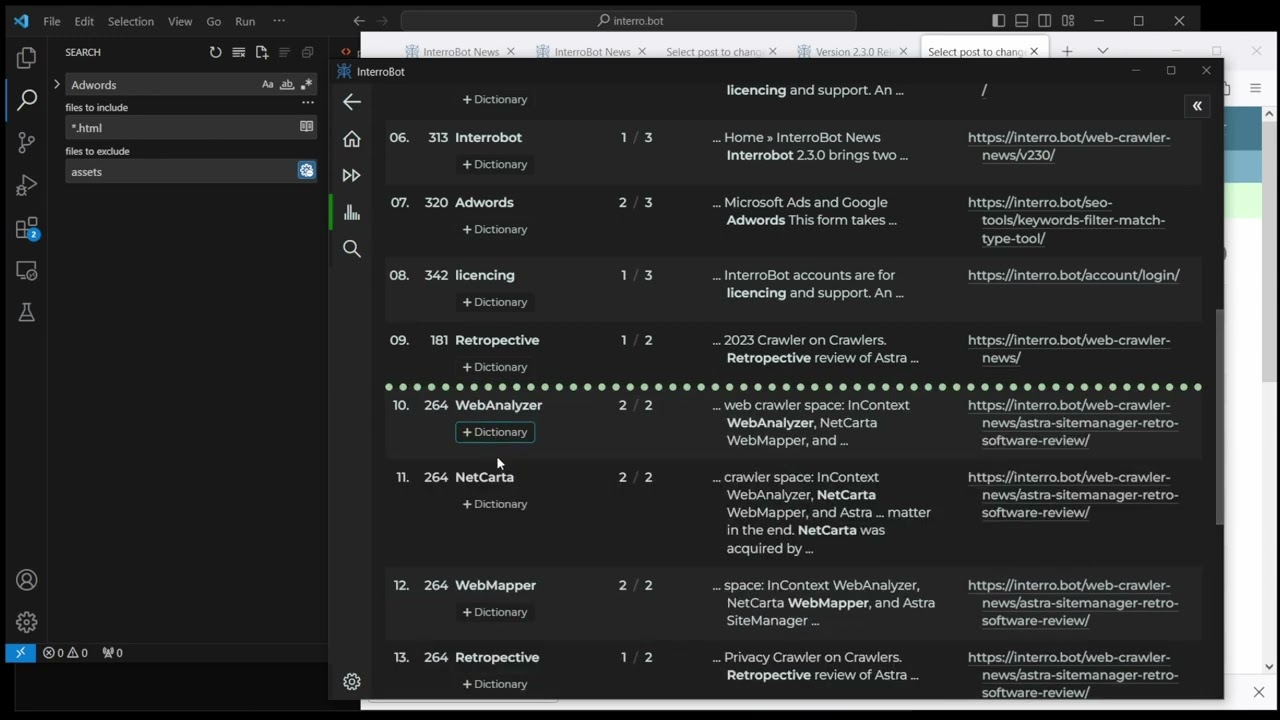Open the browser tab list chevron
The width and height of the screenshot is (1280, 720).
coord(1102,51)
